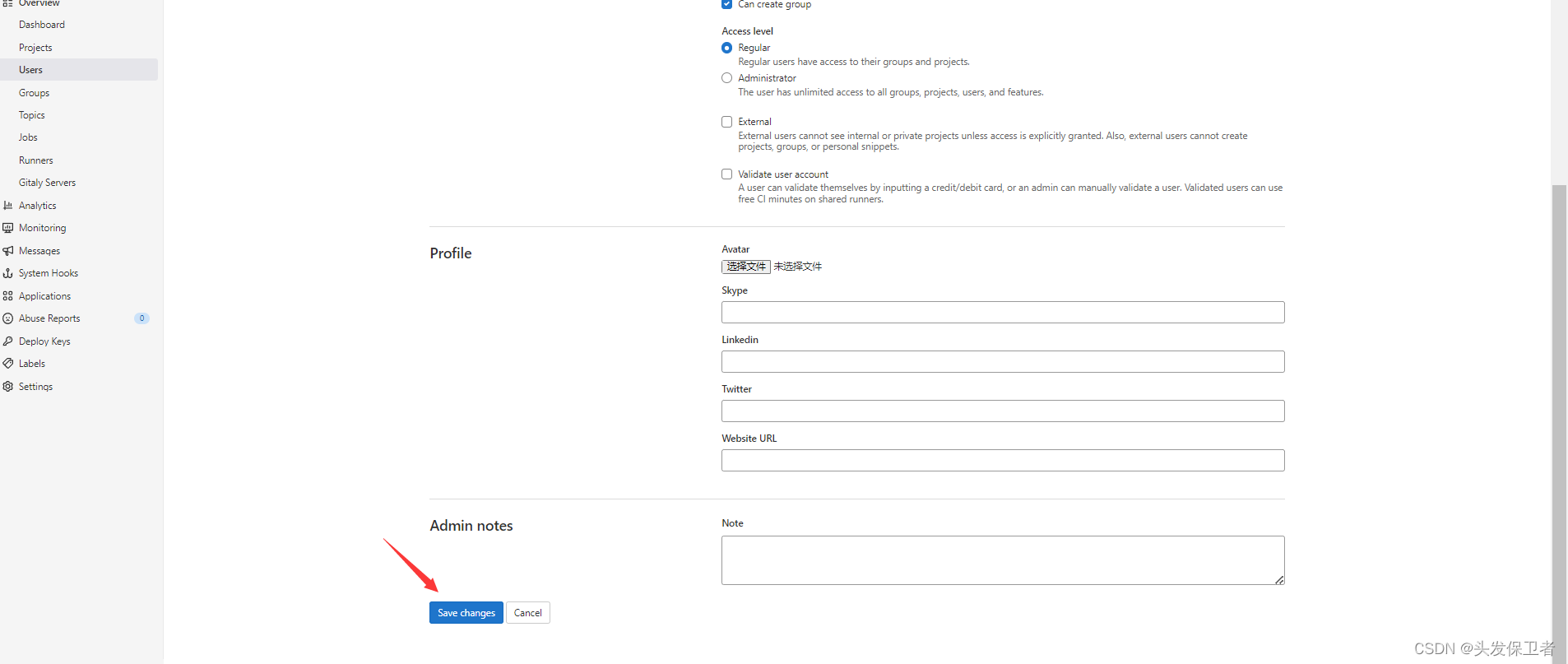The image size is (1568, 664).
Task: Open Applications page
Action: [79, 296]
